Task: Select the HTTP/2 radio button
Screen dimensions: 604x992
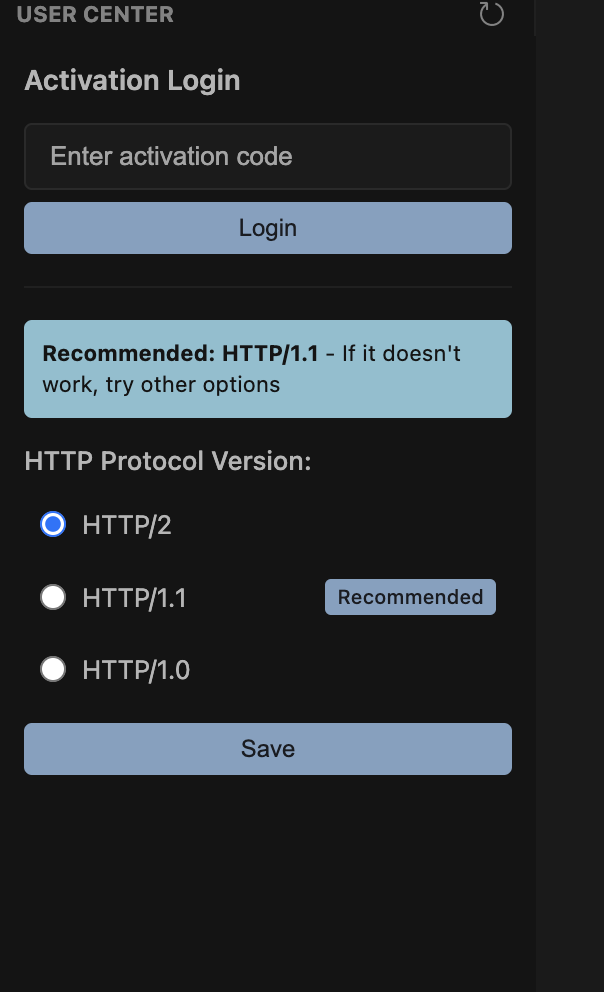Action: [x=53, y=525]
